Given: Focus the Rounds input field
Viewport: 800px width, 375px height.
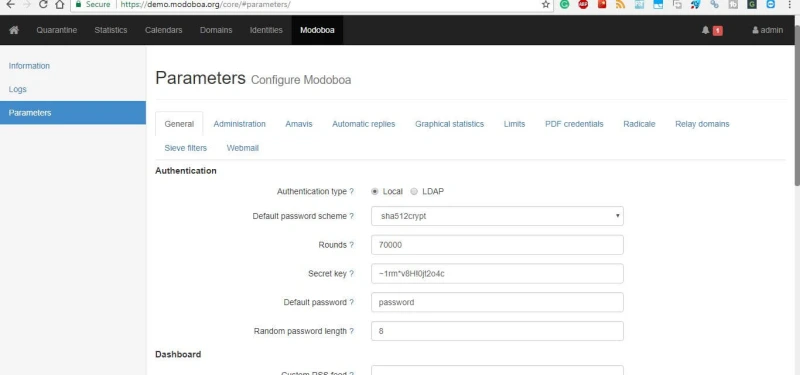Looking at the screenshot, I should point(497,245).
